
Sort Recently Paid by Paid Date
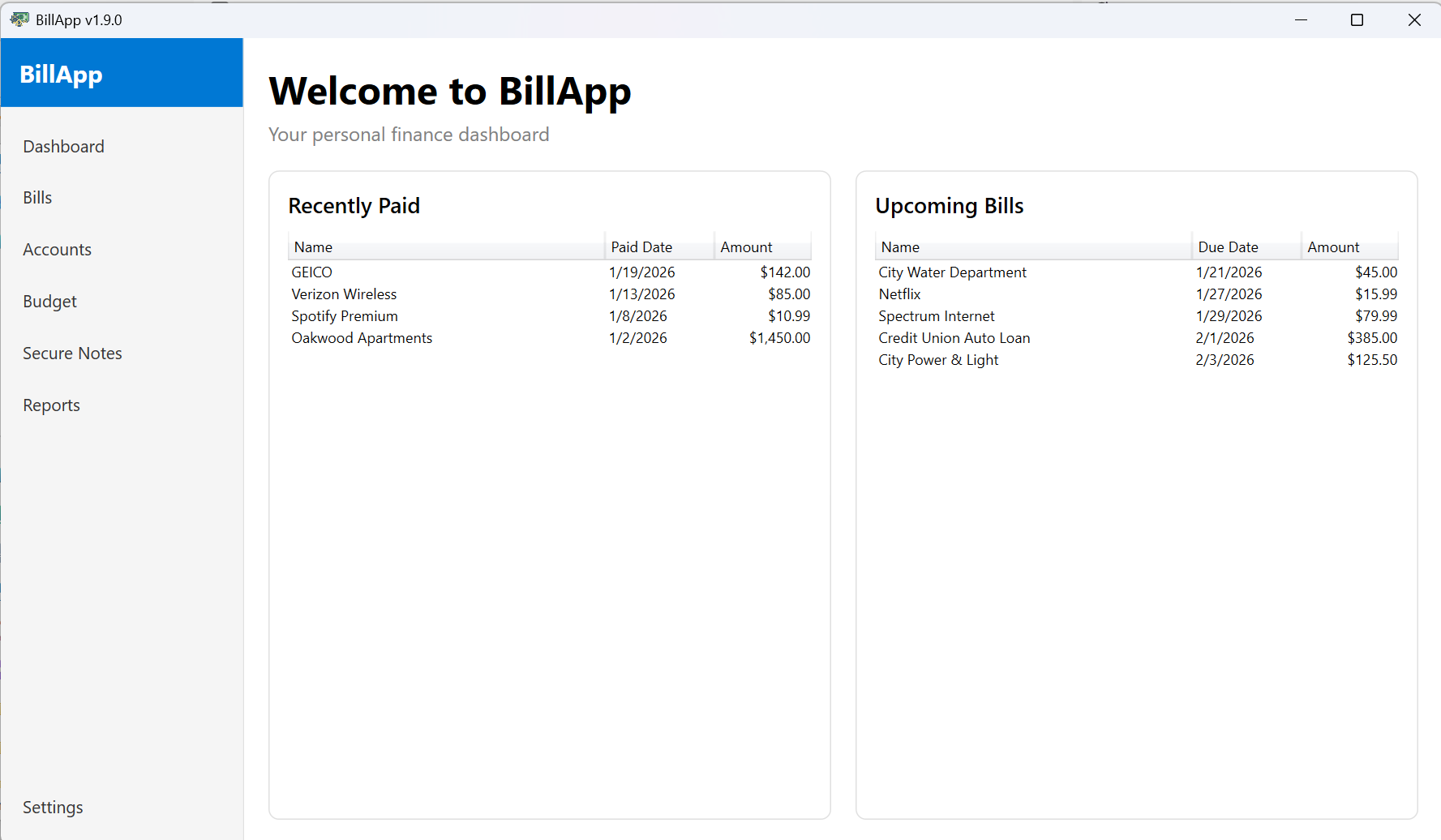(641, 246)
